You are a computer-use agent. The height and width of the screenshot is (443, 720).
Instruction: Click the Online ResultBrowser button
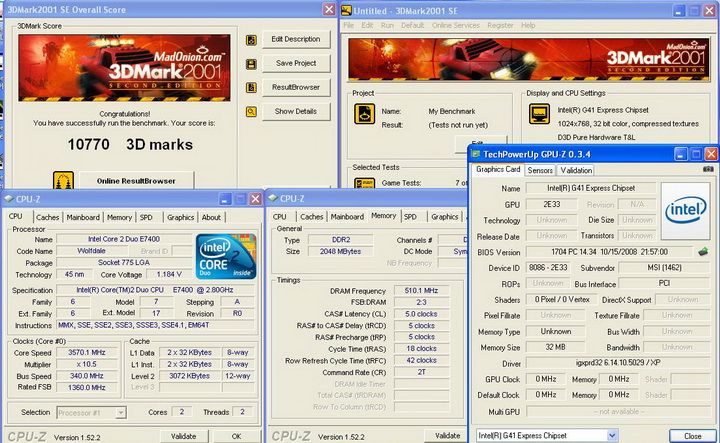point(136,181)
